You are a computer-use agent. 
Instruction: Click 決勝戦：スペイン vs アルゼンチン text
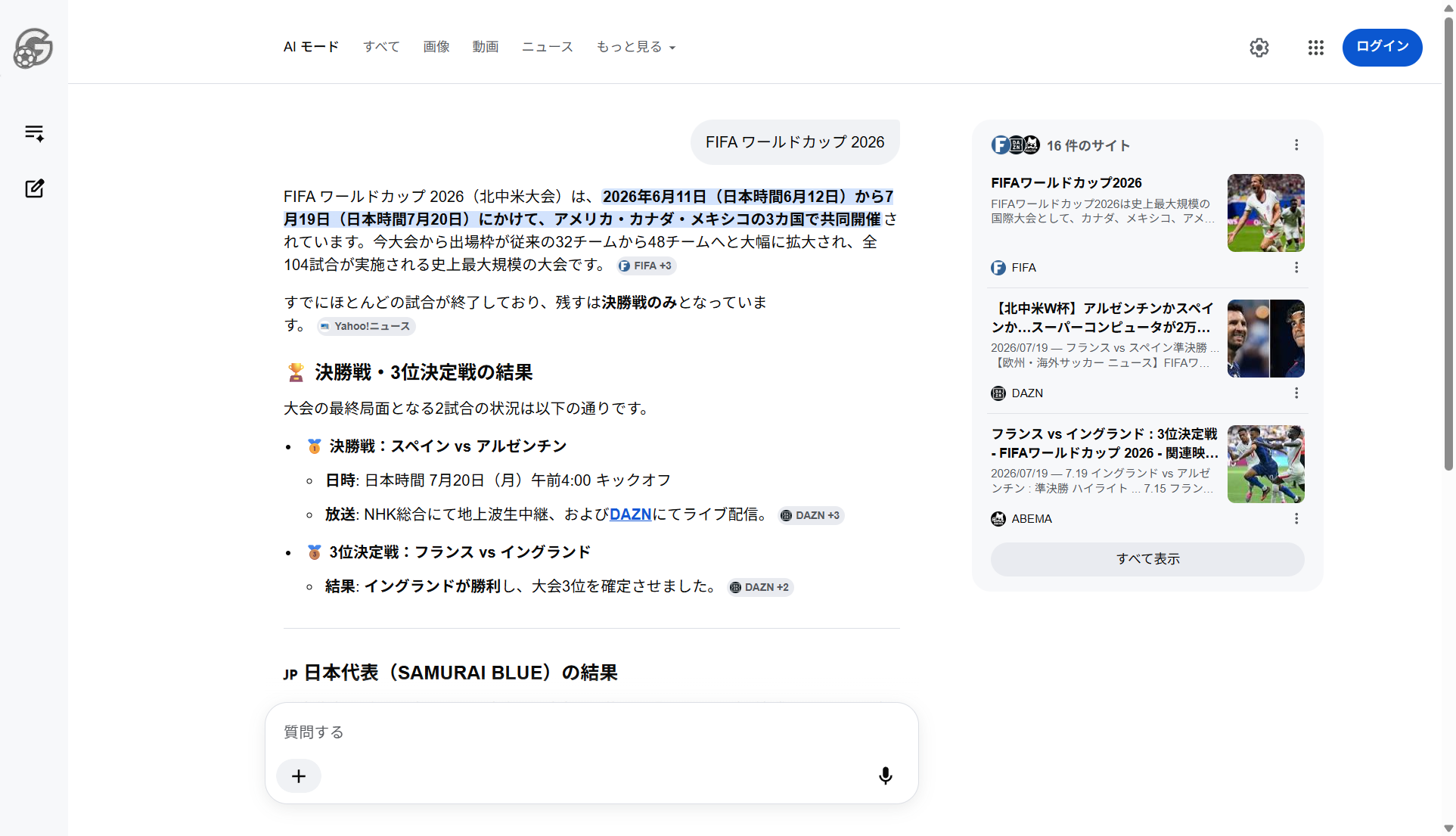[x=448, y=446]
